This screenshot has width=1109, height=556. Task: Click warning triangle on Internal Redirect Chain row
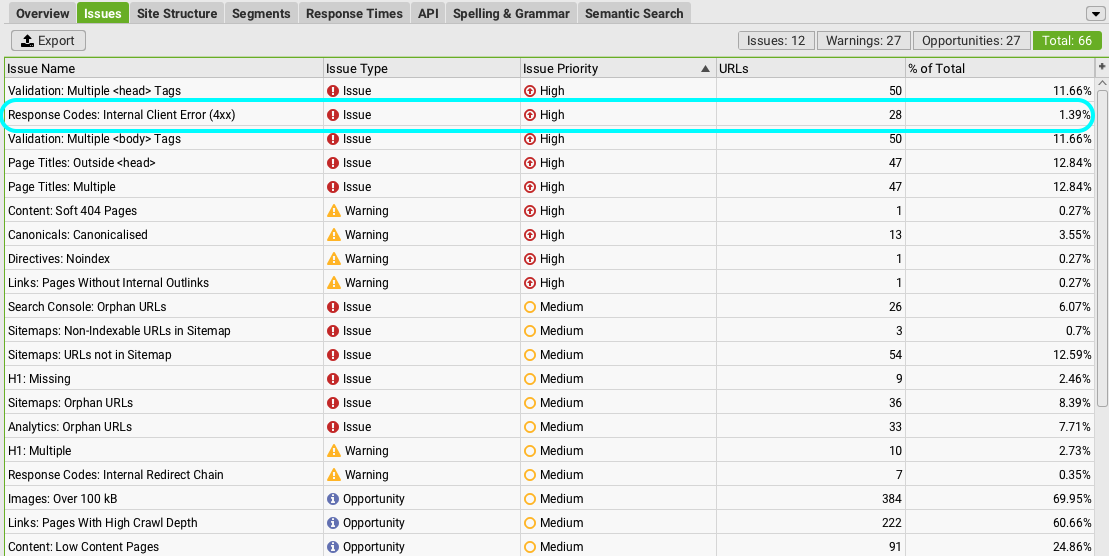(334, 475)
